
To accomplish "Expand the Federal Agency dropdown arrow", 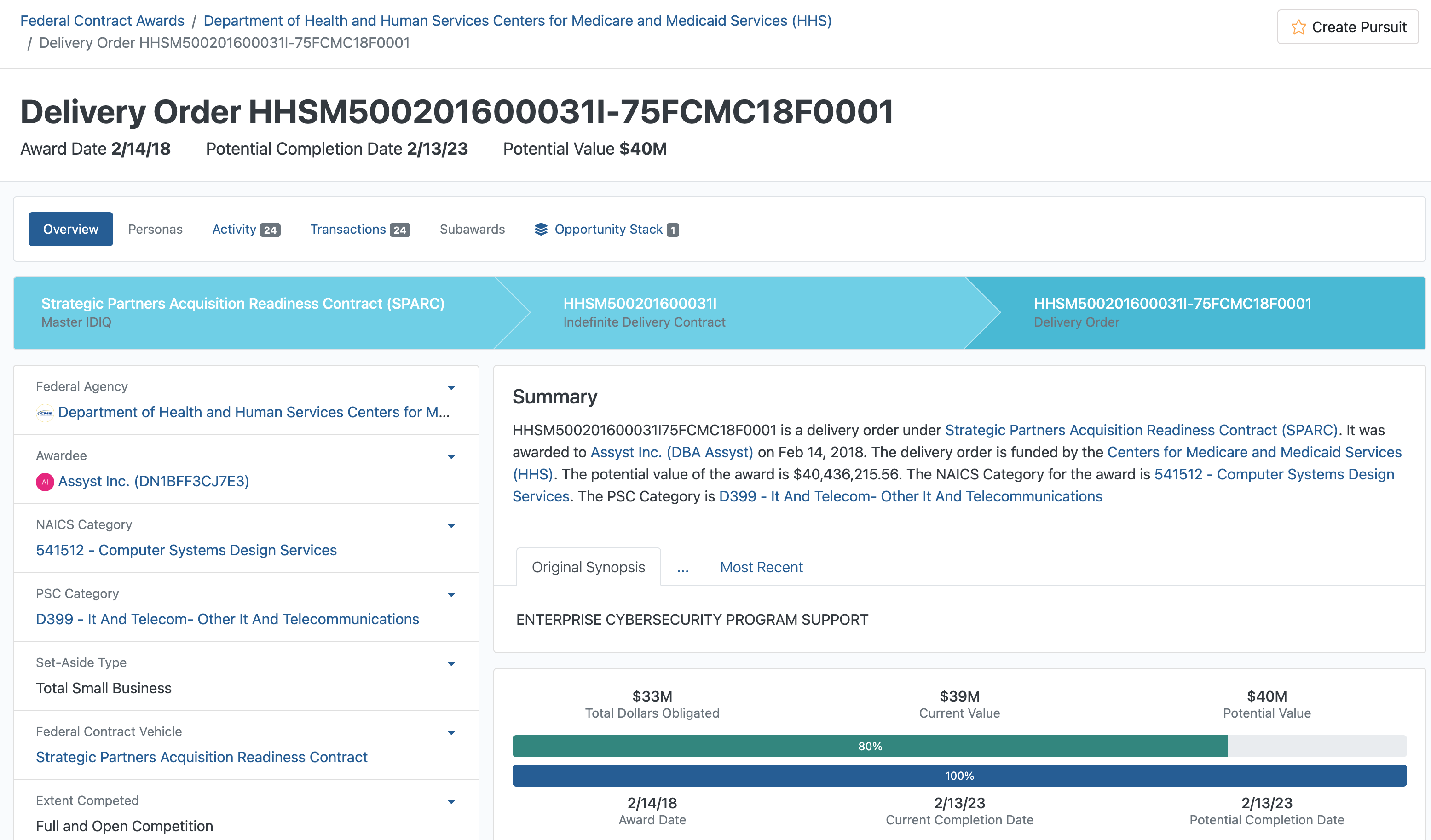I will [x=451, y=388].
